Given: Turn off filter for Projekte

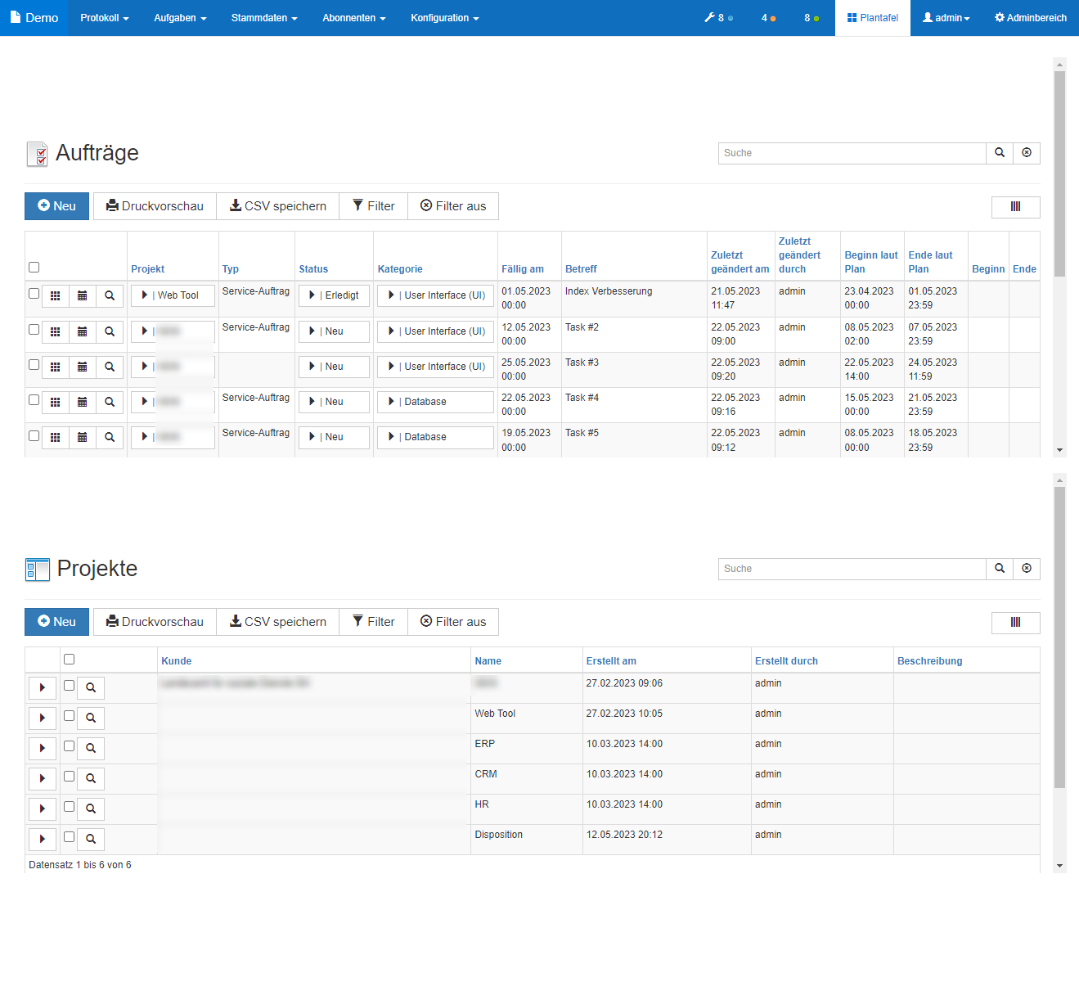Looking at the screenshot, I should [453, 621].
